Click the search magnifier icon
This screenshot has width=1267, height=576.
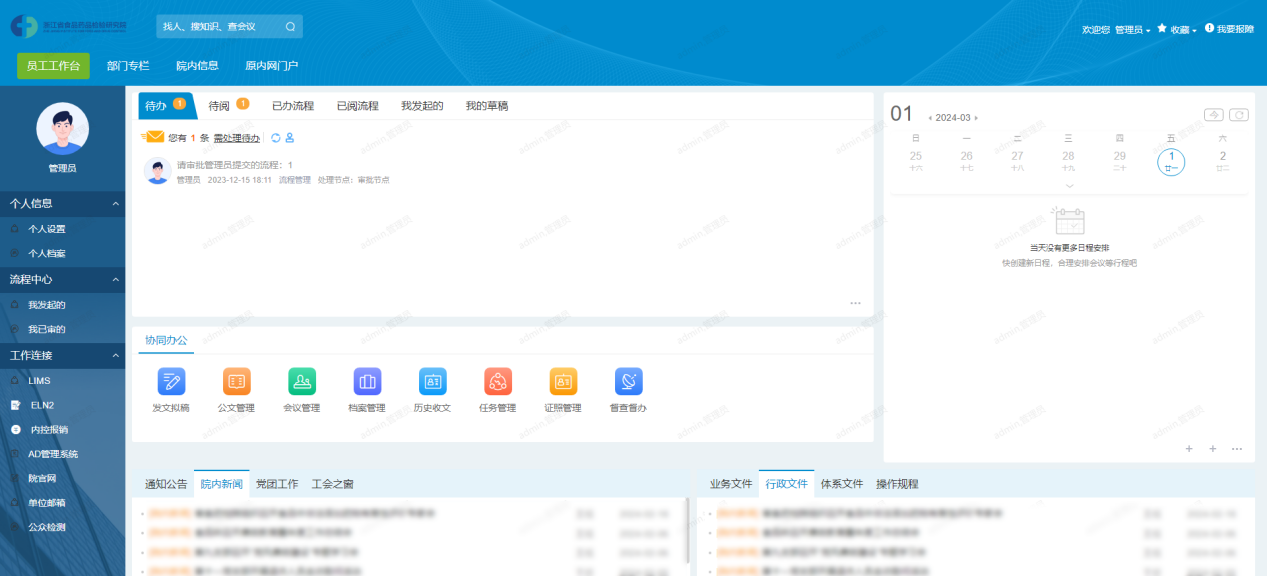tap(290, 27)
